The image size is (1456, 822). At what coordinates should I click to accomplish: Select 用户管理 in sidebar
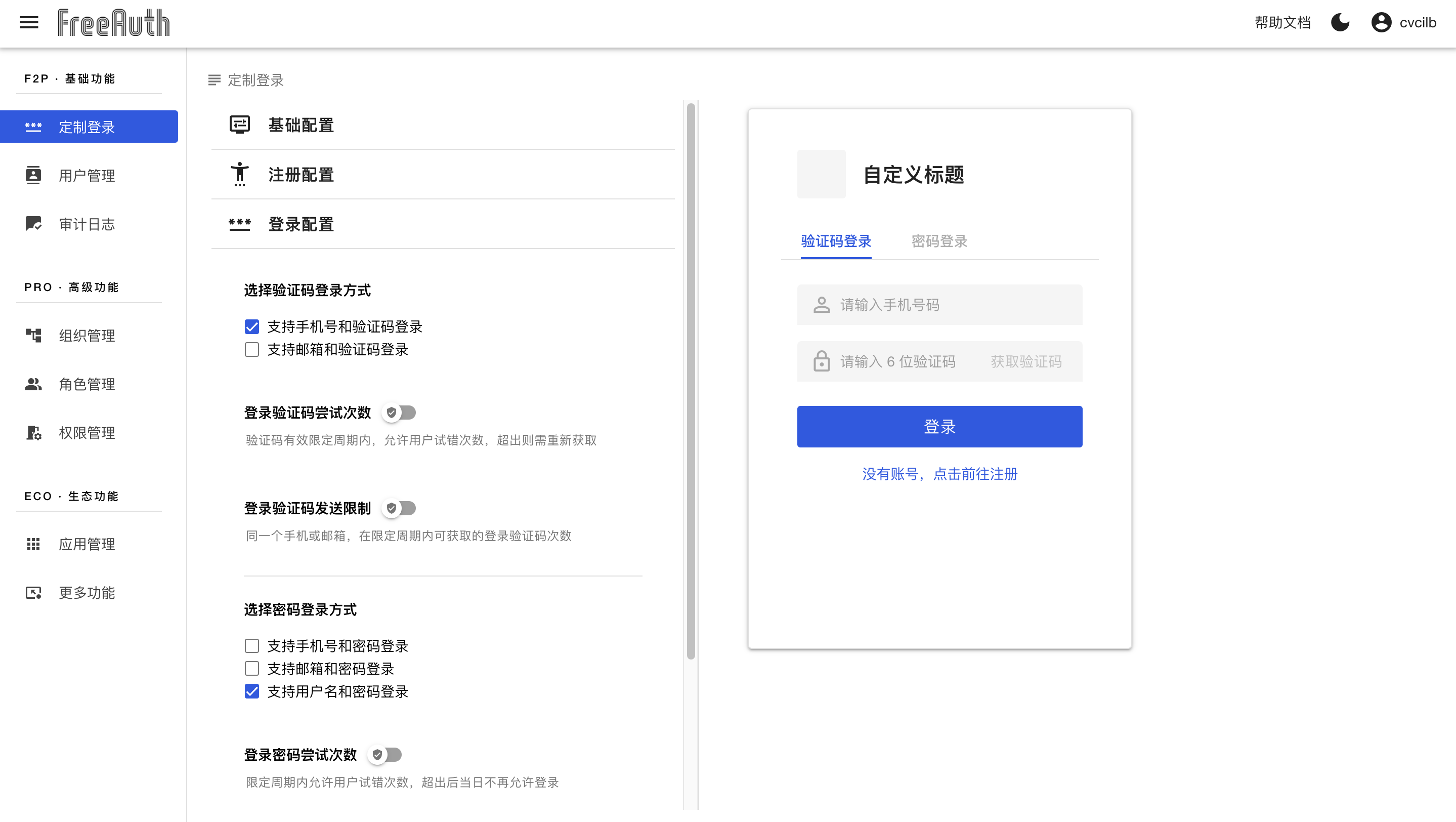coord(89,175)
